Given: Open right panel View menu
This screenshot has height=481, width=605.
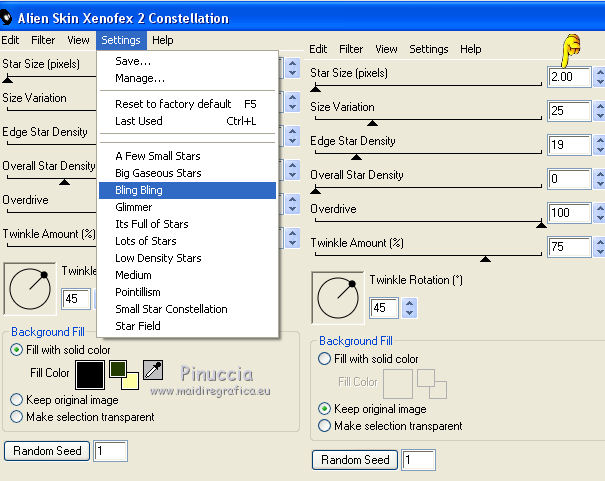Looking at the screenshot, I should (386, 49).
